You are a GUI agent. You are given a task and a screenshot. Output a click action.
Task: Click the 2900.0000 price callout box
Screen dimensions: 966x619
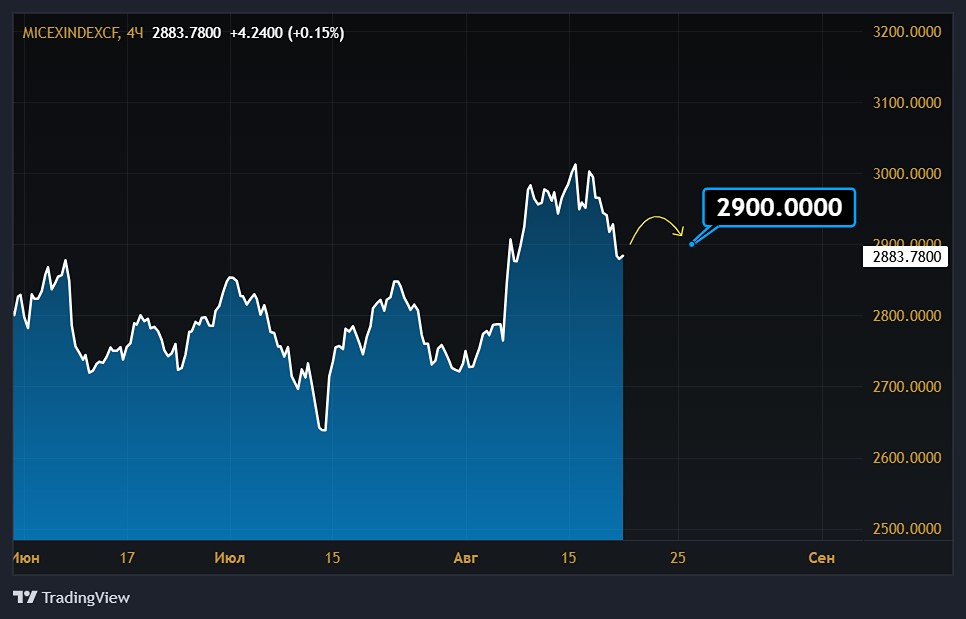780,208
